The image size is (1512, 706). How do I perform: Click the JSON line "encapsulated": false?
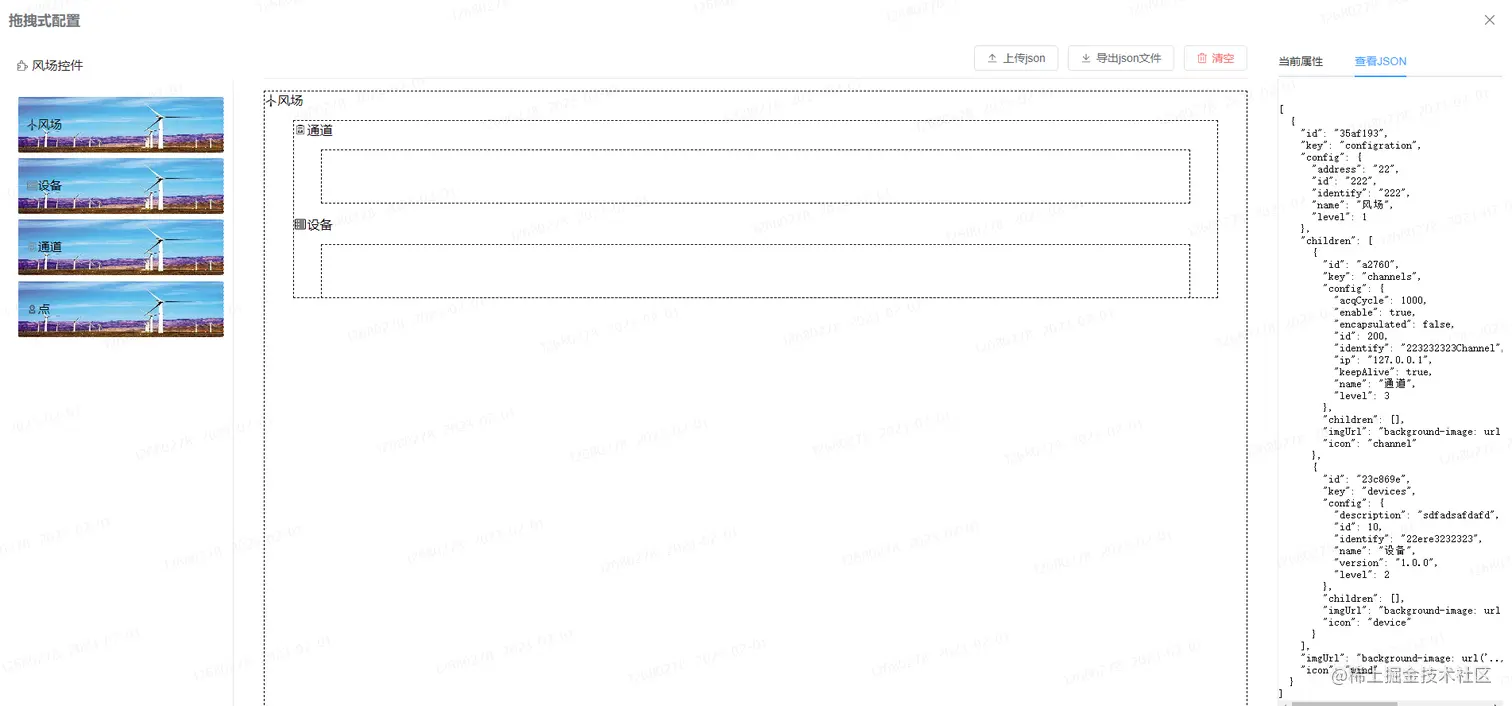tap(1396, 324)
